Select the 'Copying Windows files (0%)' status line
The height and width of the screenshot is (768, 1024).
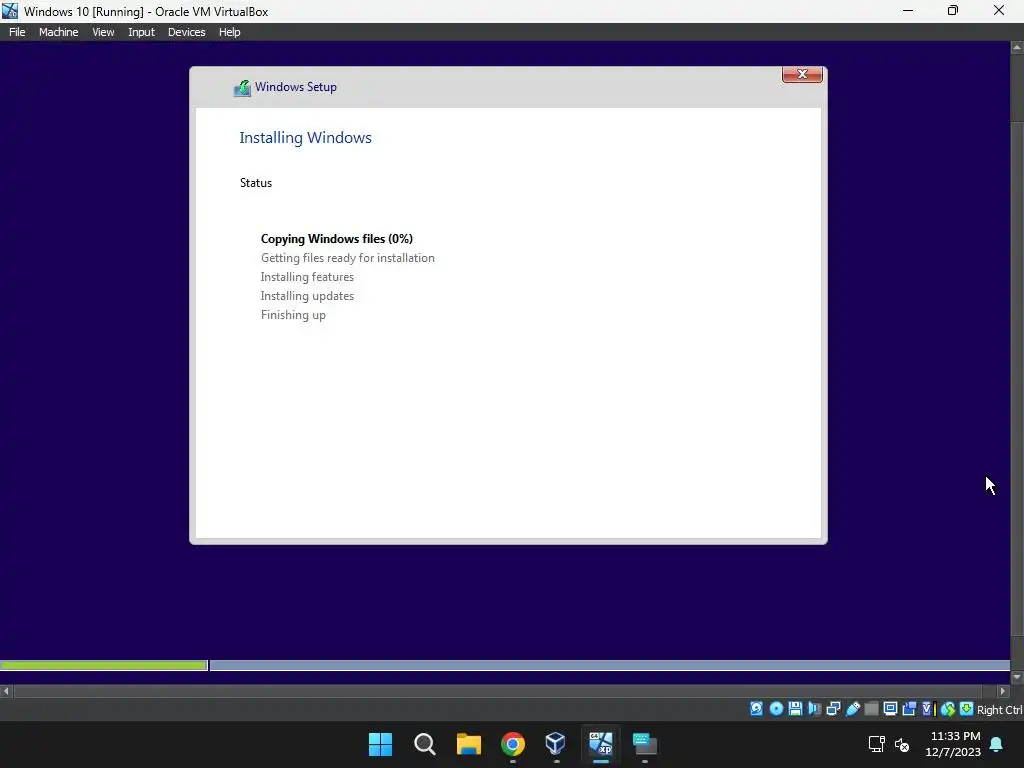pyautogui.click(x=336, y=239)
